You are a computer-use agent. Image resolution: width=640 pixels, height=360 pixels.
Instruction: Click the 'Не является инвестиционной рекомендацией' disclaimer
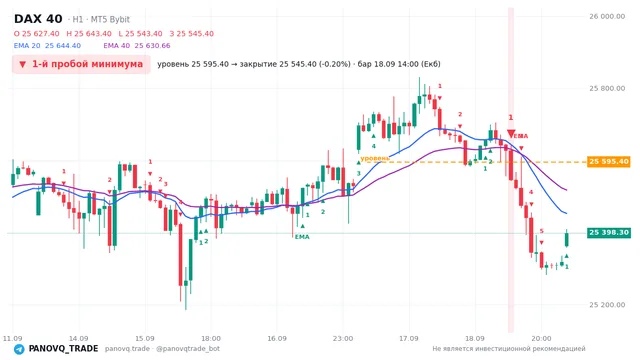pyautogui.click(x=509, y=349)
